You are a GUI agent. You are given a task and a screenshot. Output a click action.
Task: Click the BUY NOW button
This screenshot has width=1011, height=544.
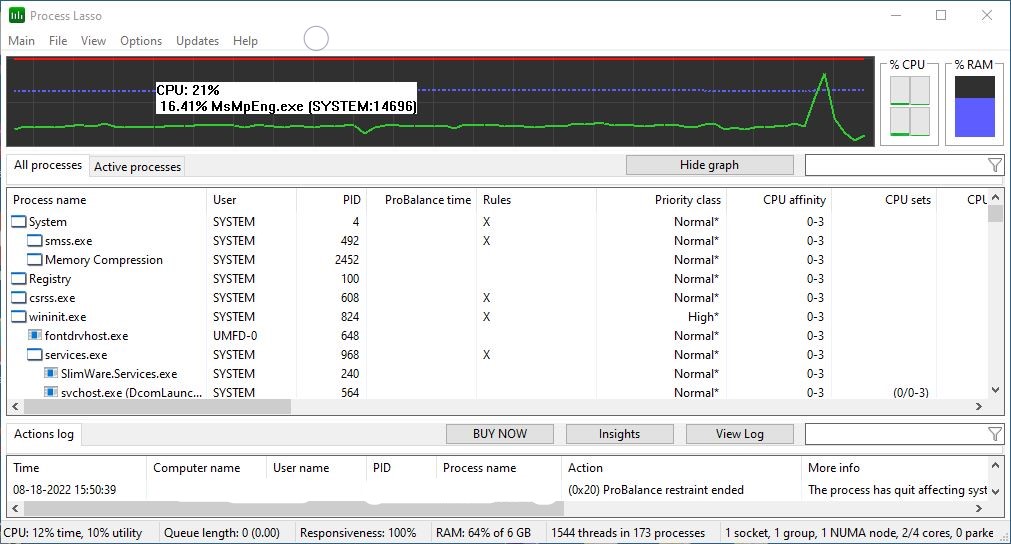[500, 434]
